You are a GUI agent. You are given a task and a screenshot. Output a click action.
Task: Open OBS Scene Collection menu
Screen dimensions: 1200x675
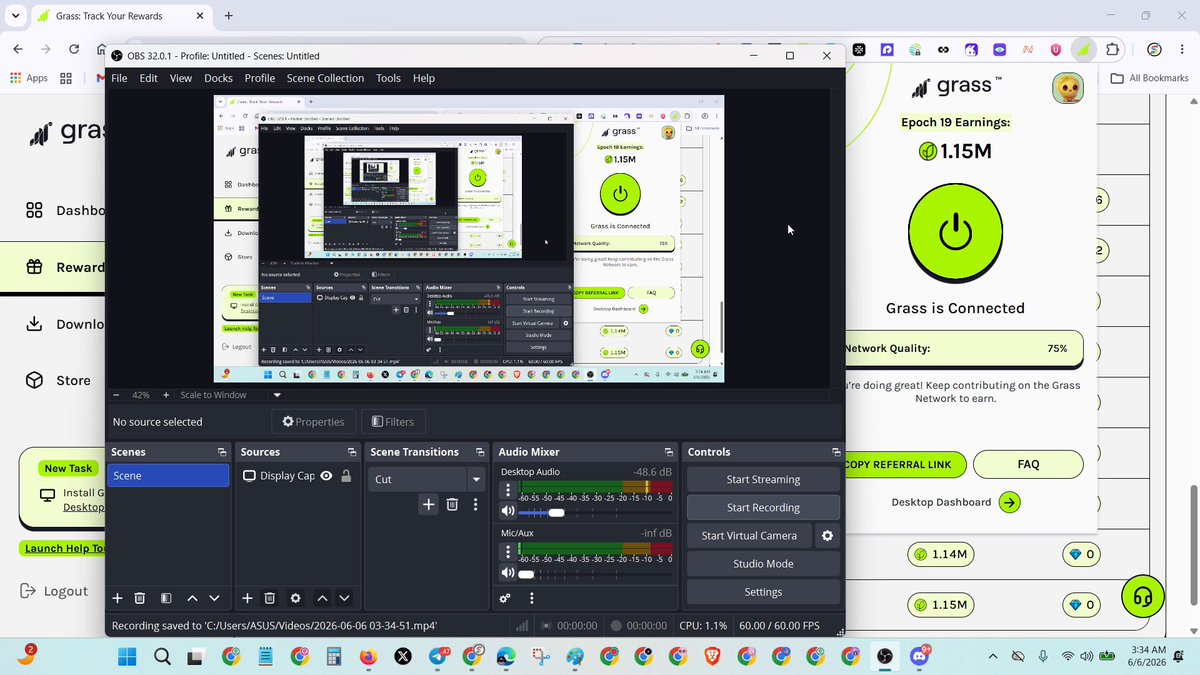pos(326,78)
